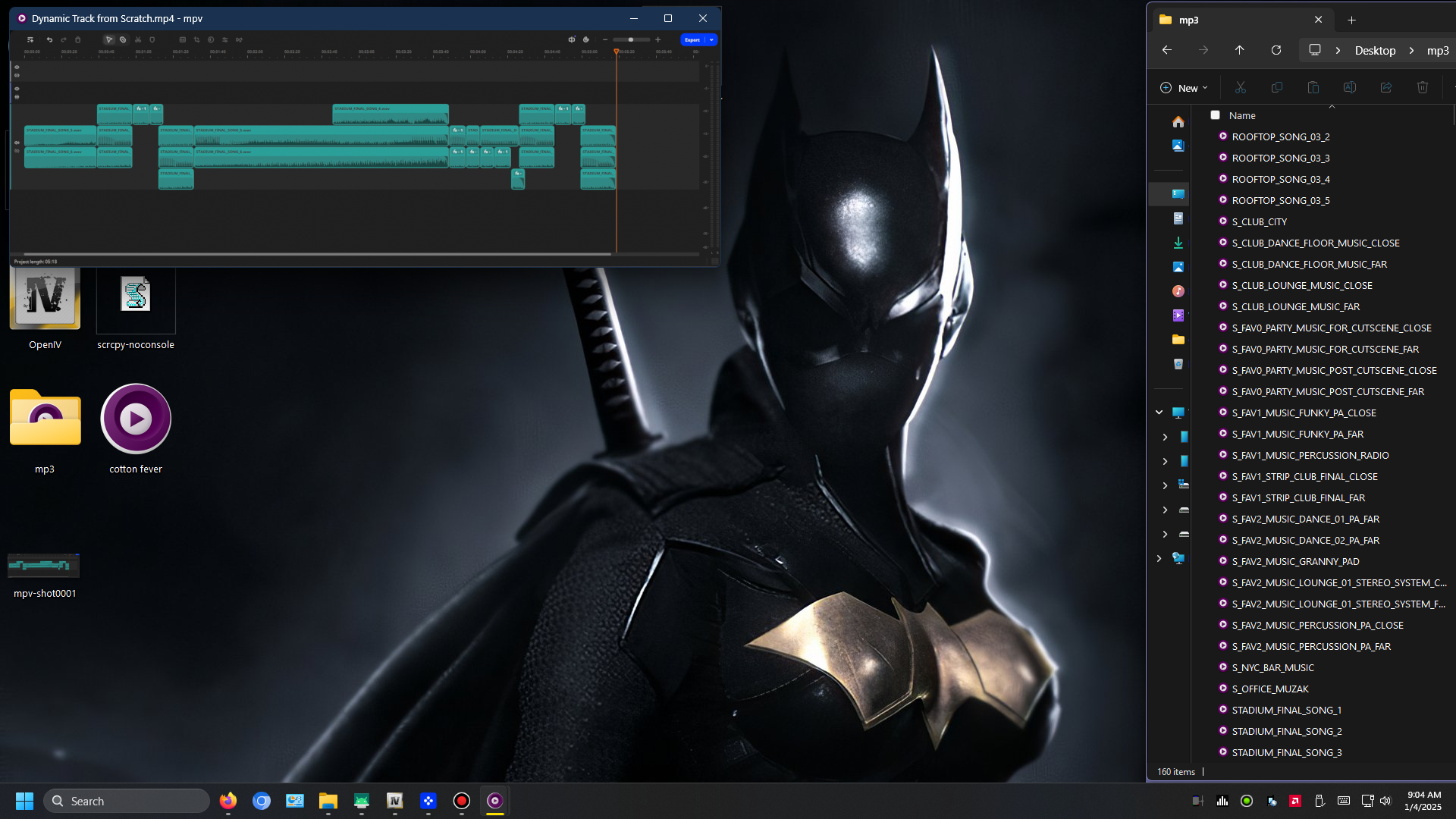Refresh the mp3 folder view

pyautogui.click(x=1276, y=50)
